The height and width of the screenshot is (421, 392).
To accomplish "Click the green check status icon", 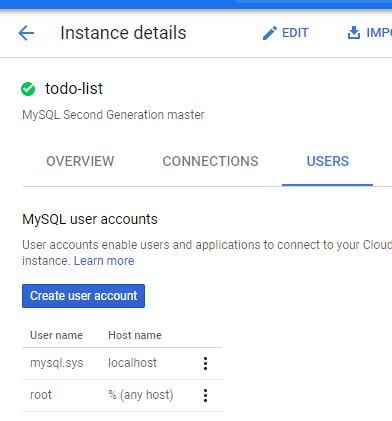I will [28, 89].
